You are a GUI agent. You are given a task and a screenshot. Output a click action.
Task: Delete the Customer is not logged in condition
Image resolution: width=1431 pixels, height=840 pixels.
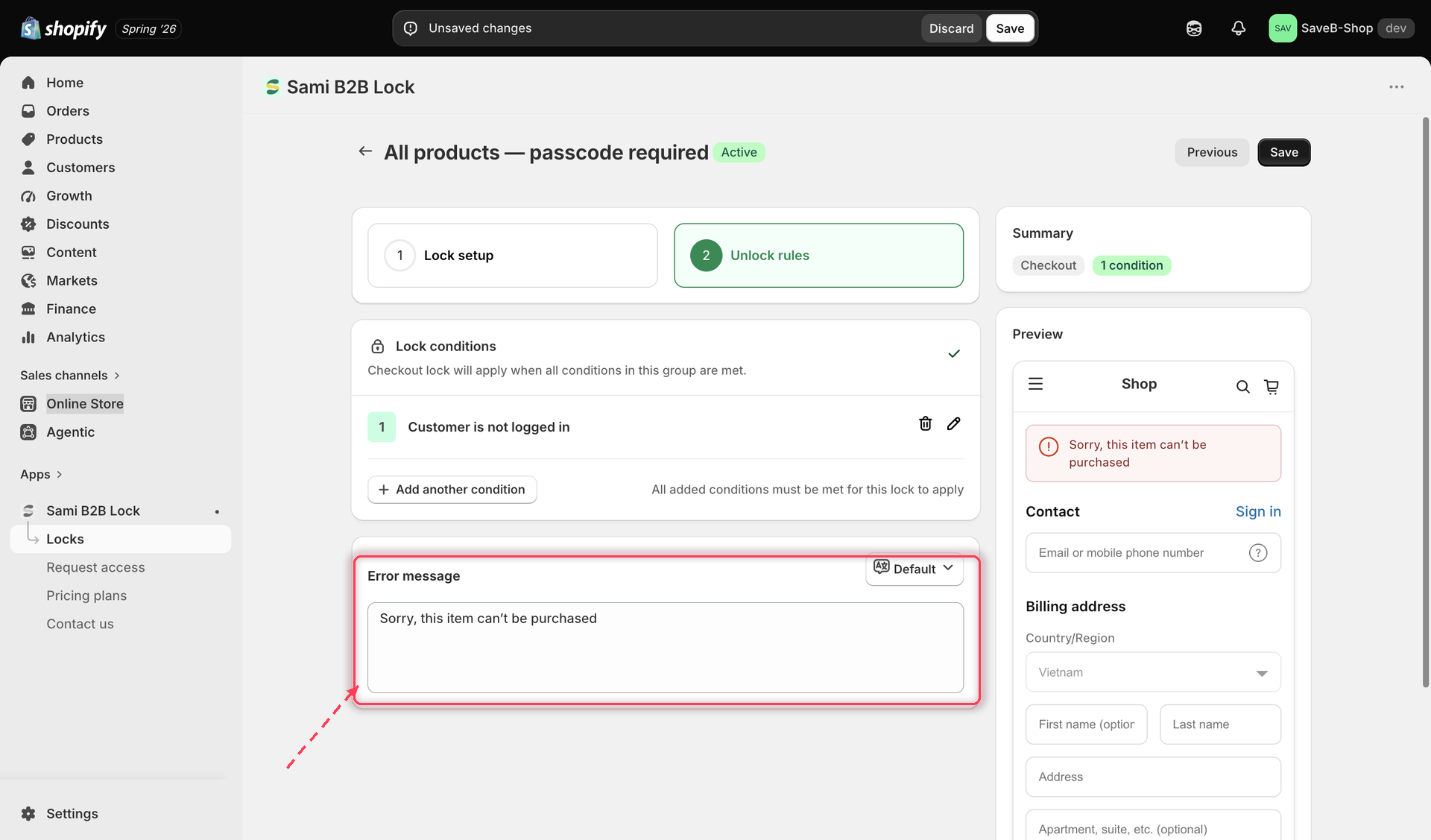pos(925,424)
